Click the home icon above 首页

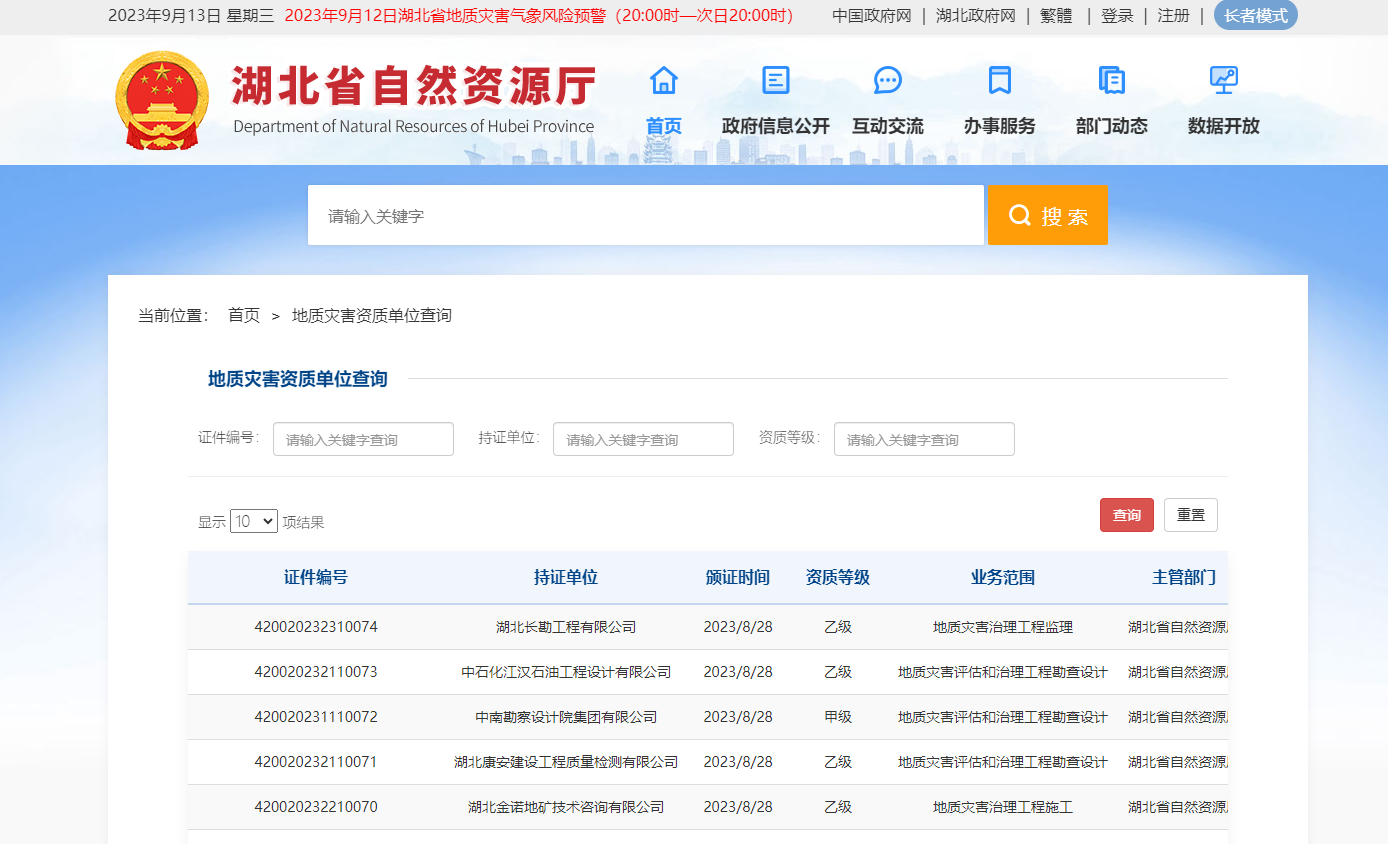pos(663,80)
